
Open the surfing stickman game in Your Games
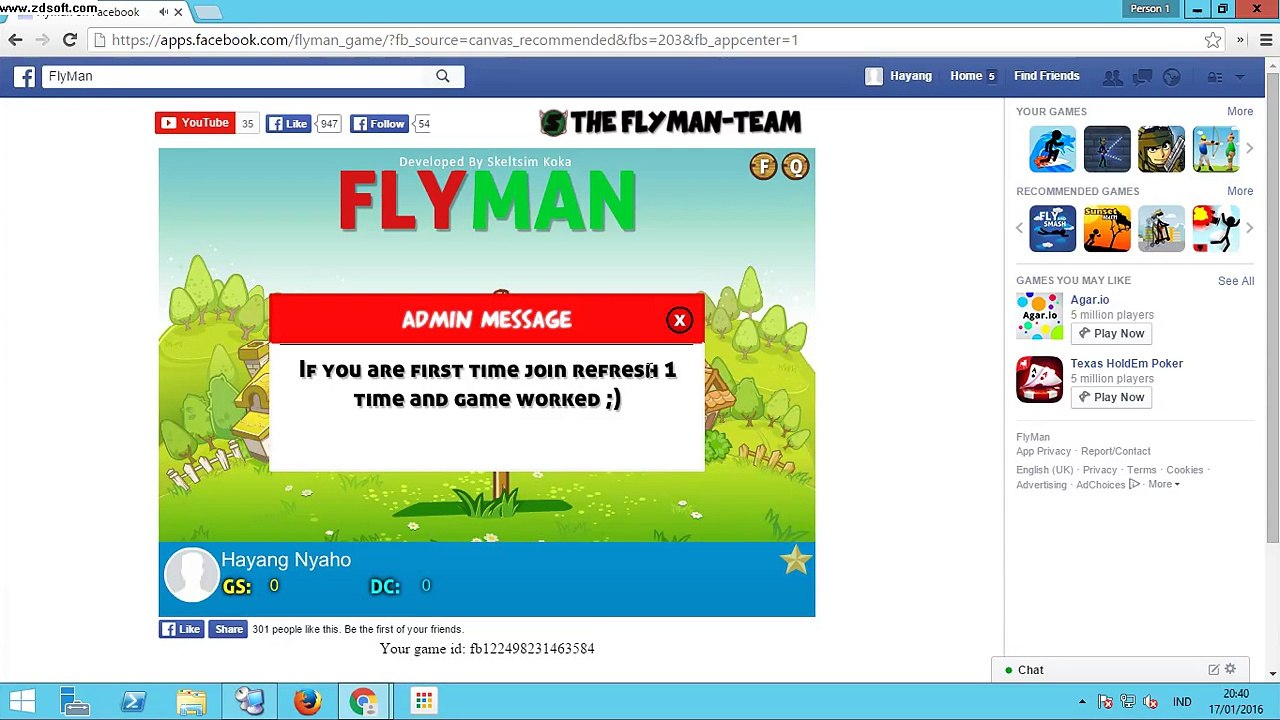tap(1052, 149)
